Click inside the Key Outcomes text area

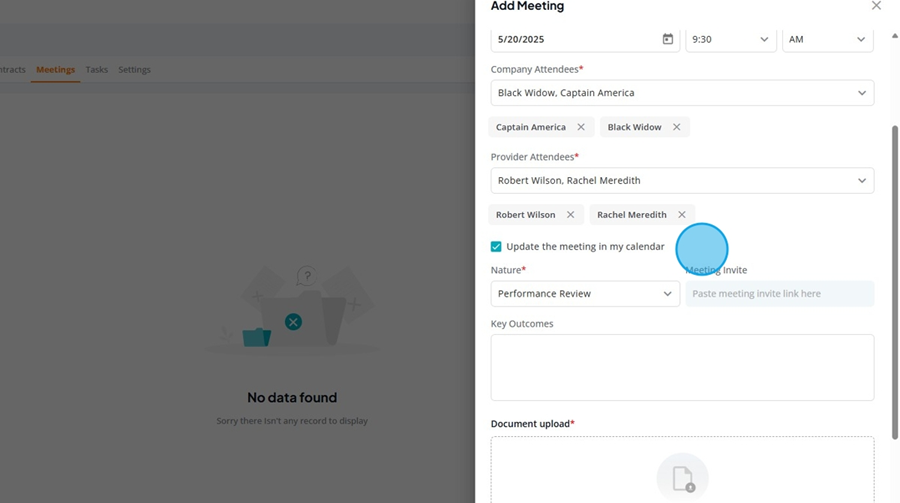pos(682,367)
